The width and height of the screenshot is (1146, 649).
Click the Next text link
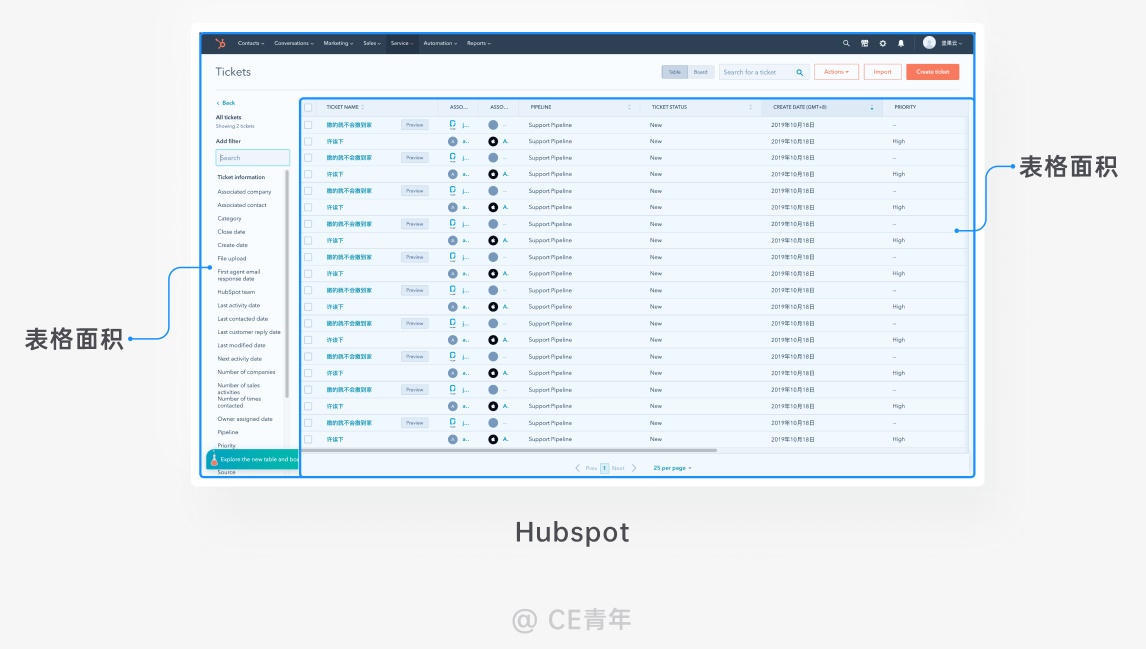(618, 468)
